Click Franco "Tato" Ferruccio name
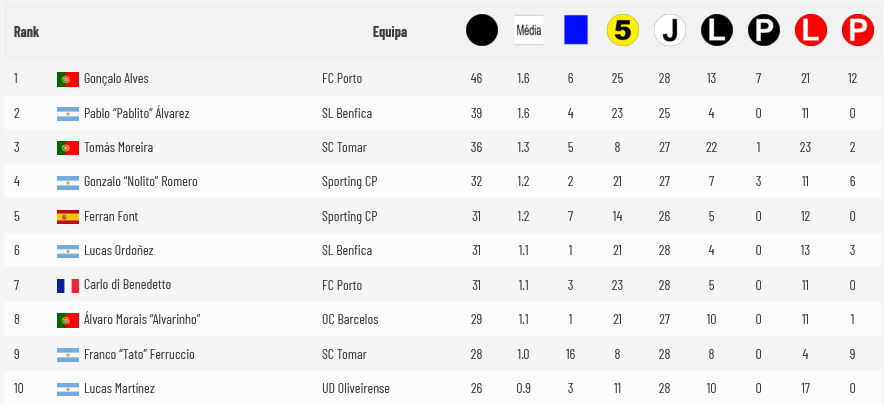 139,355
